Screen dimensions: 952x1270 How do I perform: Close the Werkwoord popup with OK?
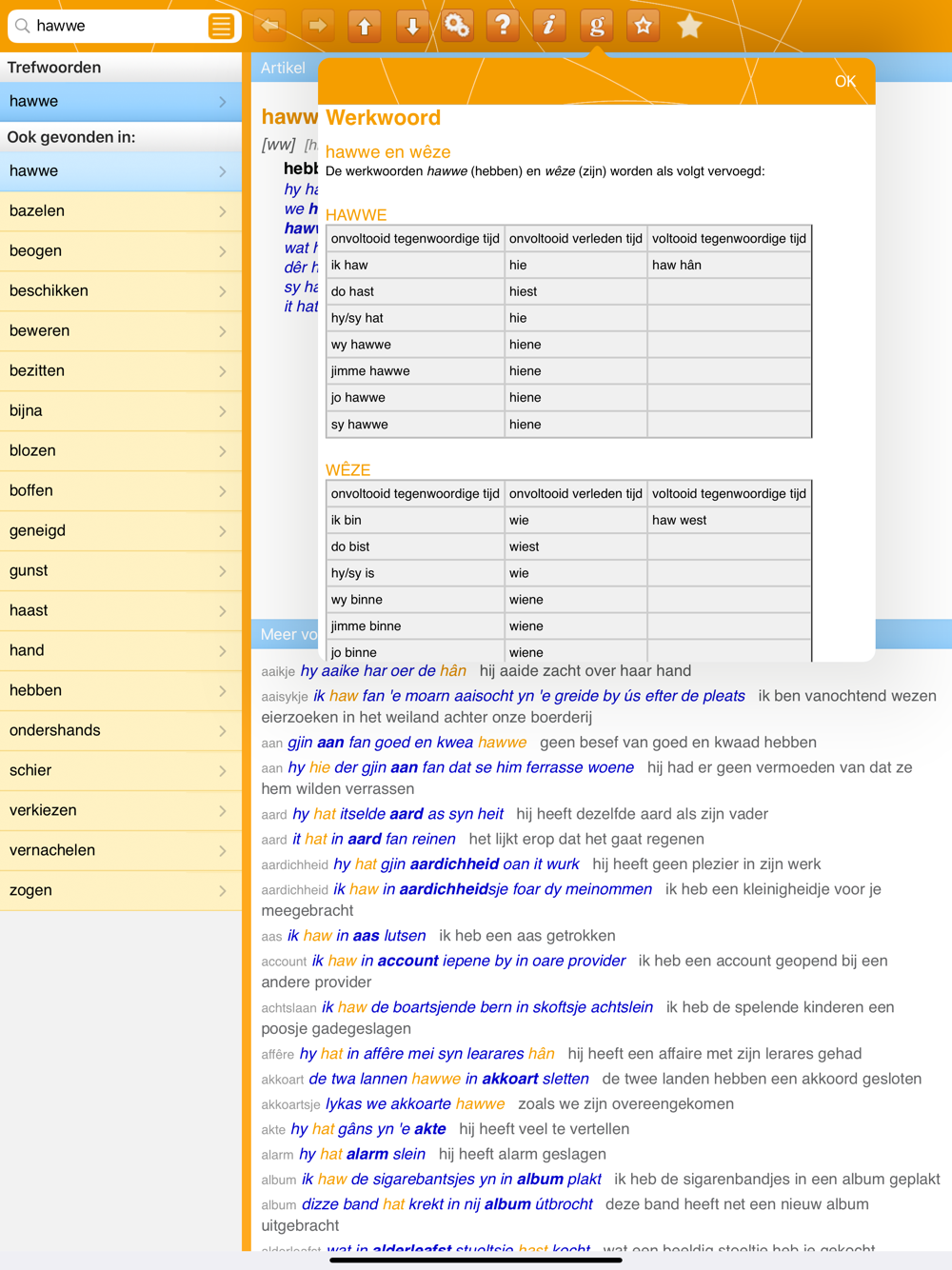(845, 82)
